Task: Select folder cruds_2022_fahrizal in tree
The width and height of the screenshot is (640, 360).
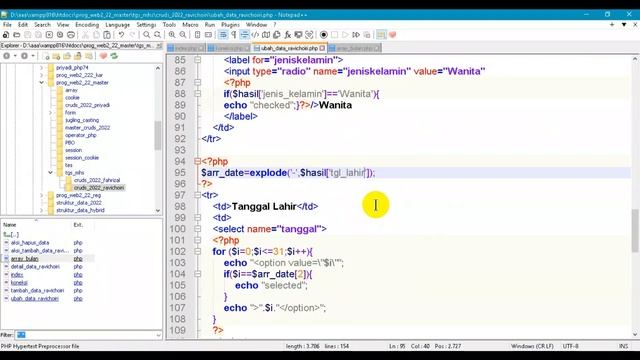Action: (97, 180)
